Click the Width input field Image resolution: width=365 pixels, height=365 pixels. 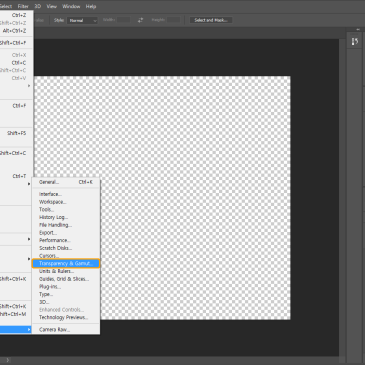coord(123,20)
